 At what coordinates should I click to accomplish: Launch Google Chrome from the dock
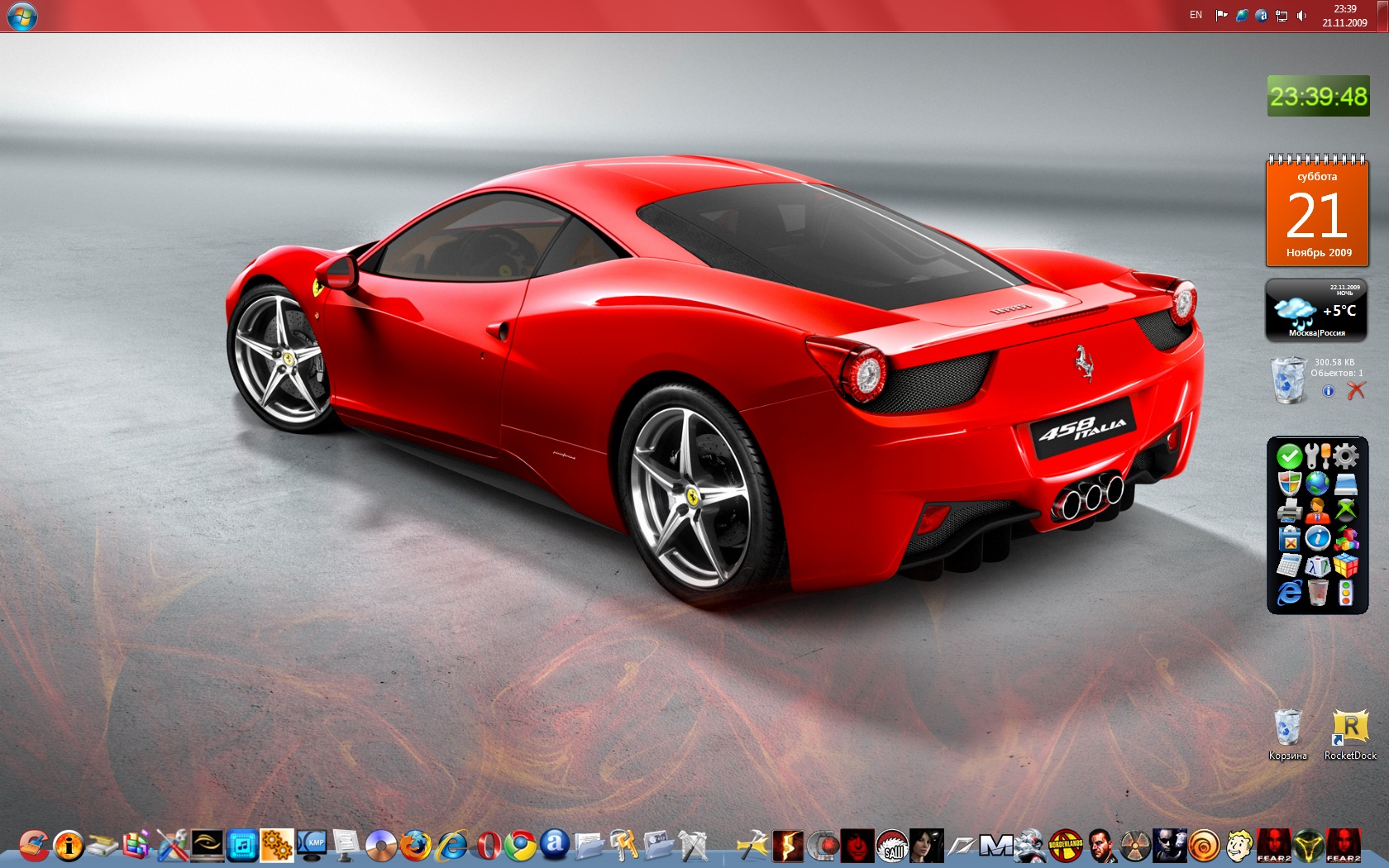521,845
